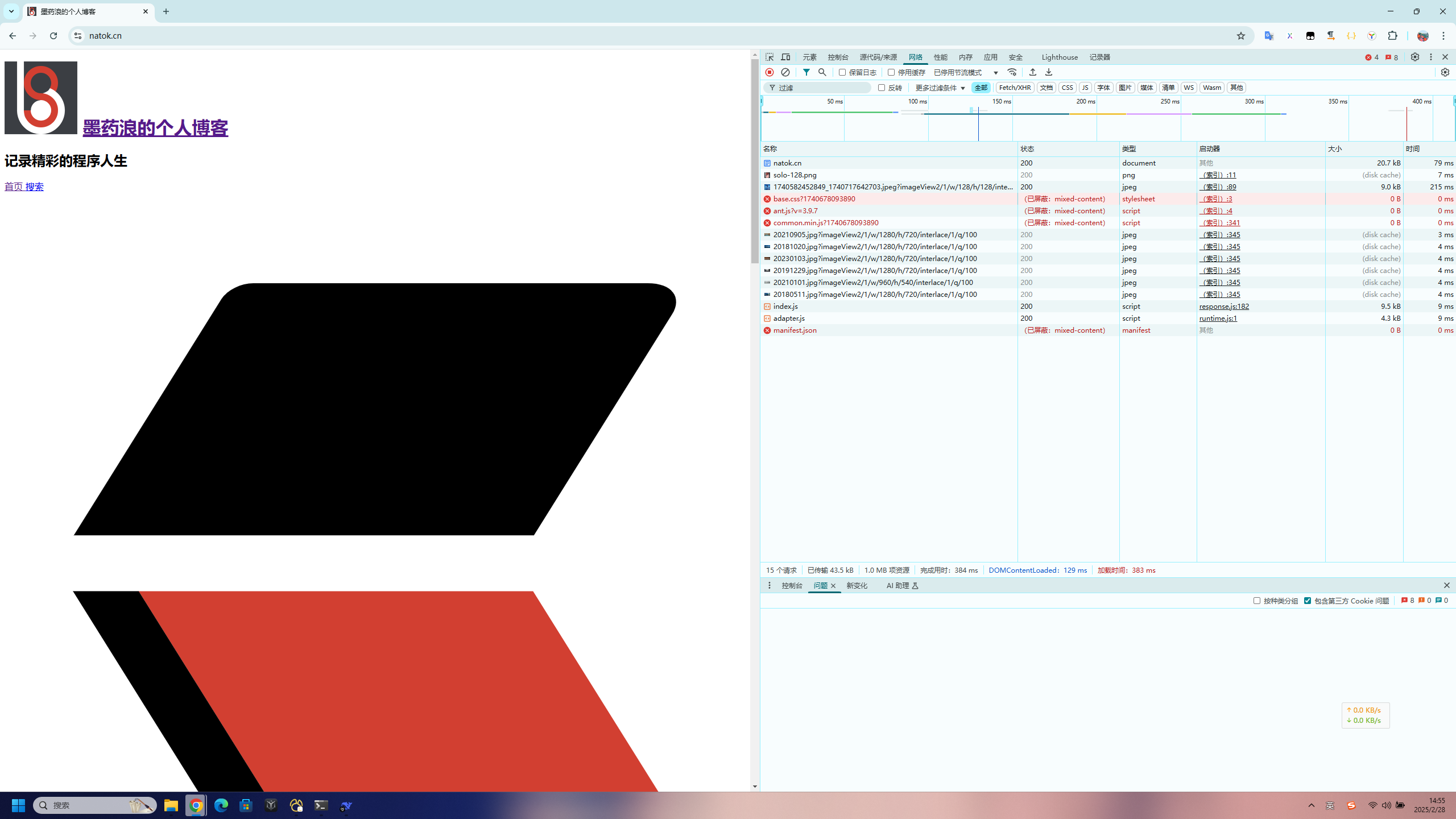Open network conditions wifi icon
The image size is (1456, 819).
click(x=1012, y=72)
